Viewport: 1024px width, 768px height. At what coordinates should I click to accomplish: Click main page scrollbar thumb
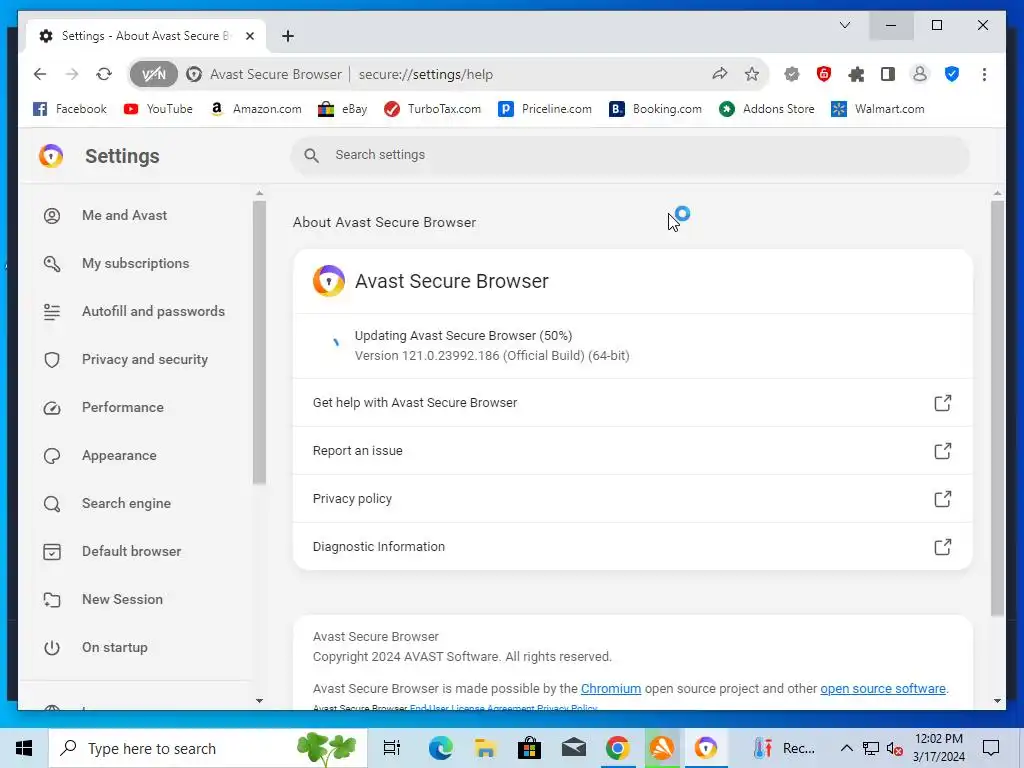(x=997, y=408)
